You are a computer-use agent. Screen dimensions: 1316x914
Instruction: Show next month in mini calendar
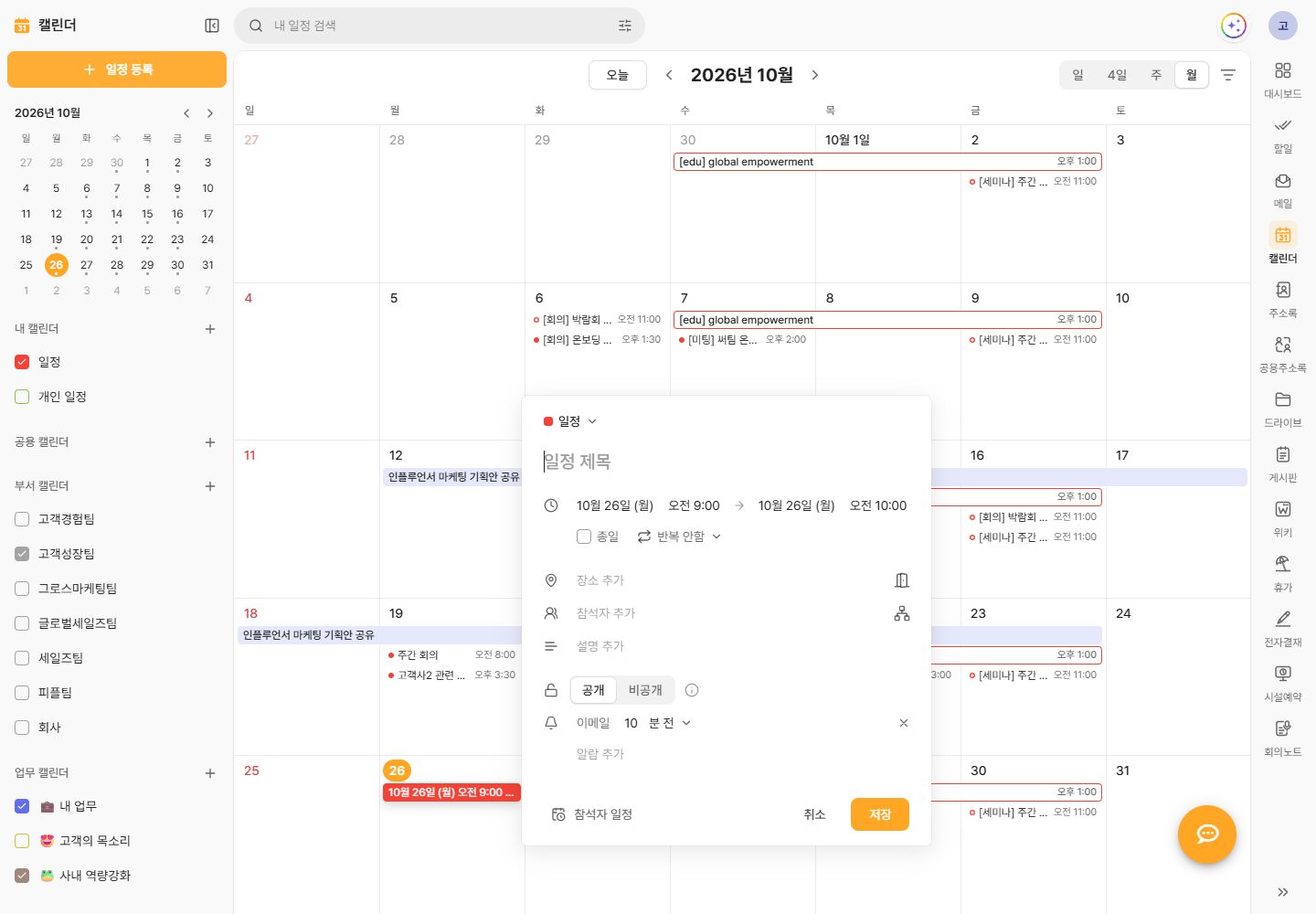click(x=210, y=113)
